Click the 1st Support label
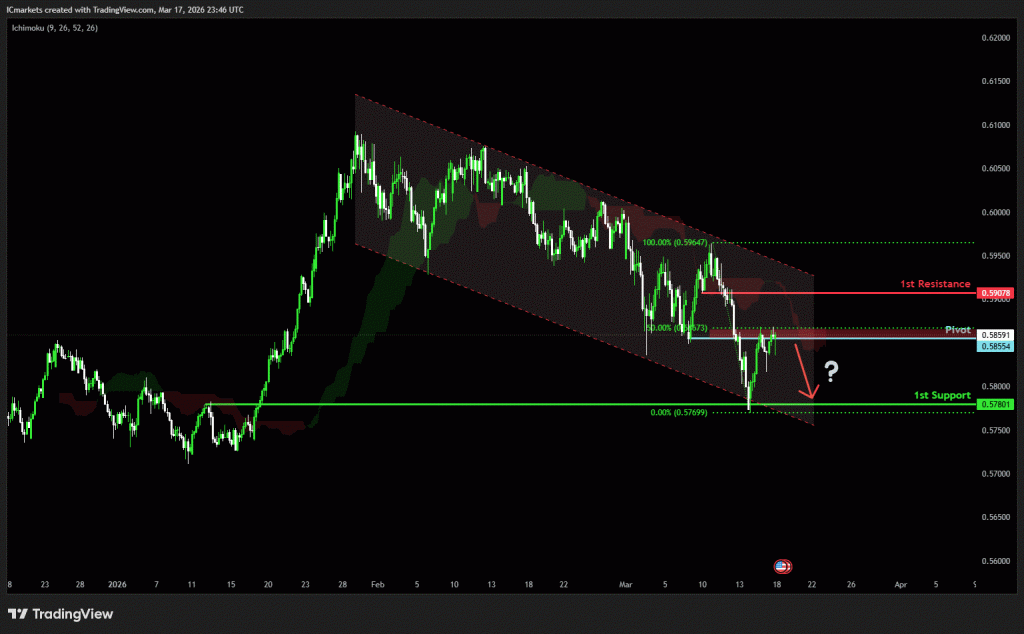The image size is (1024, 634). (942, 395)
